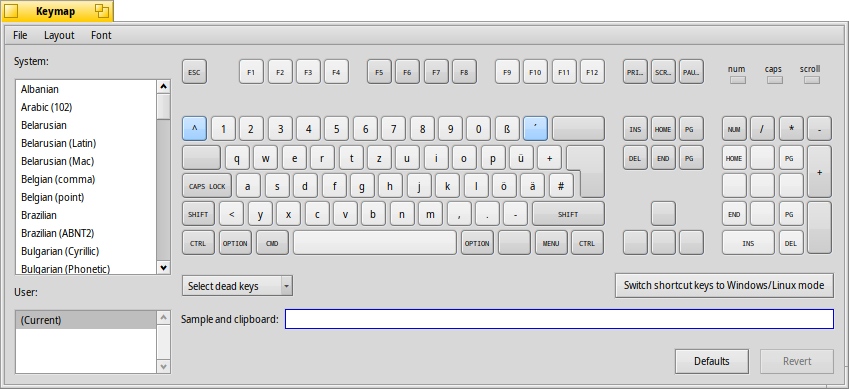Click the CMD key

coord(272,243)
